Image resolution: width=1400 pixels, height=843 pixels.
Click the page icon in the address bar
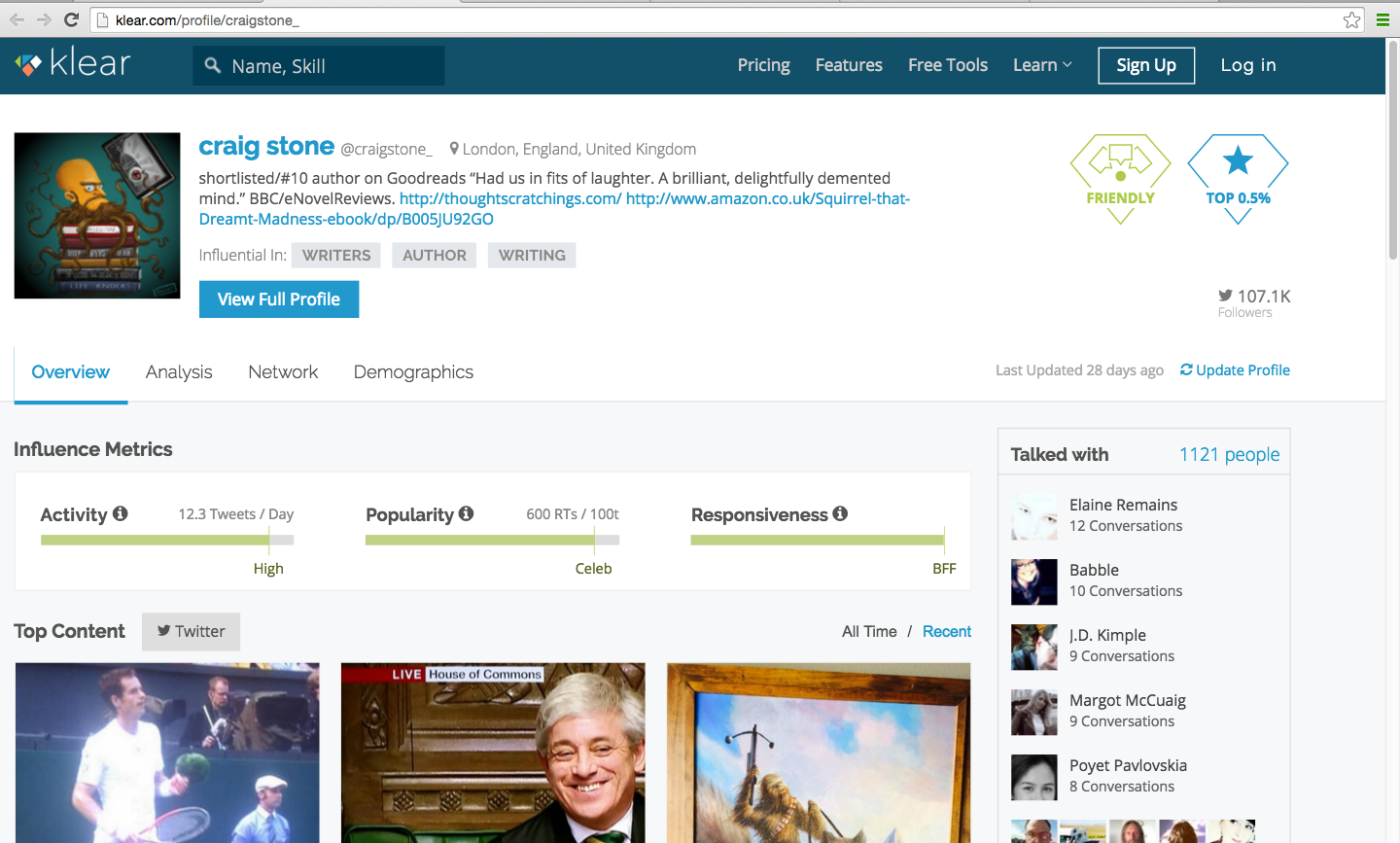click(103, 19)
